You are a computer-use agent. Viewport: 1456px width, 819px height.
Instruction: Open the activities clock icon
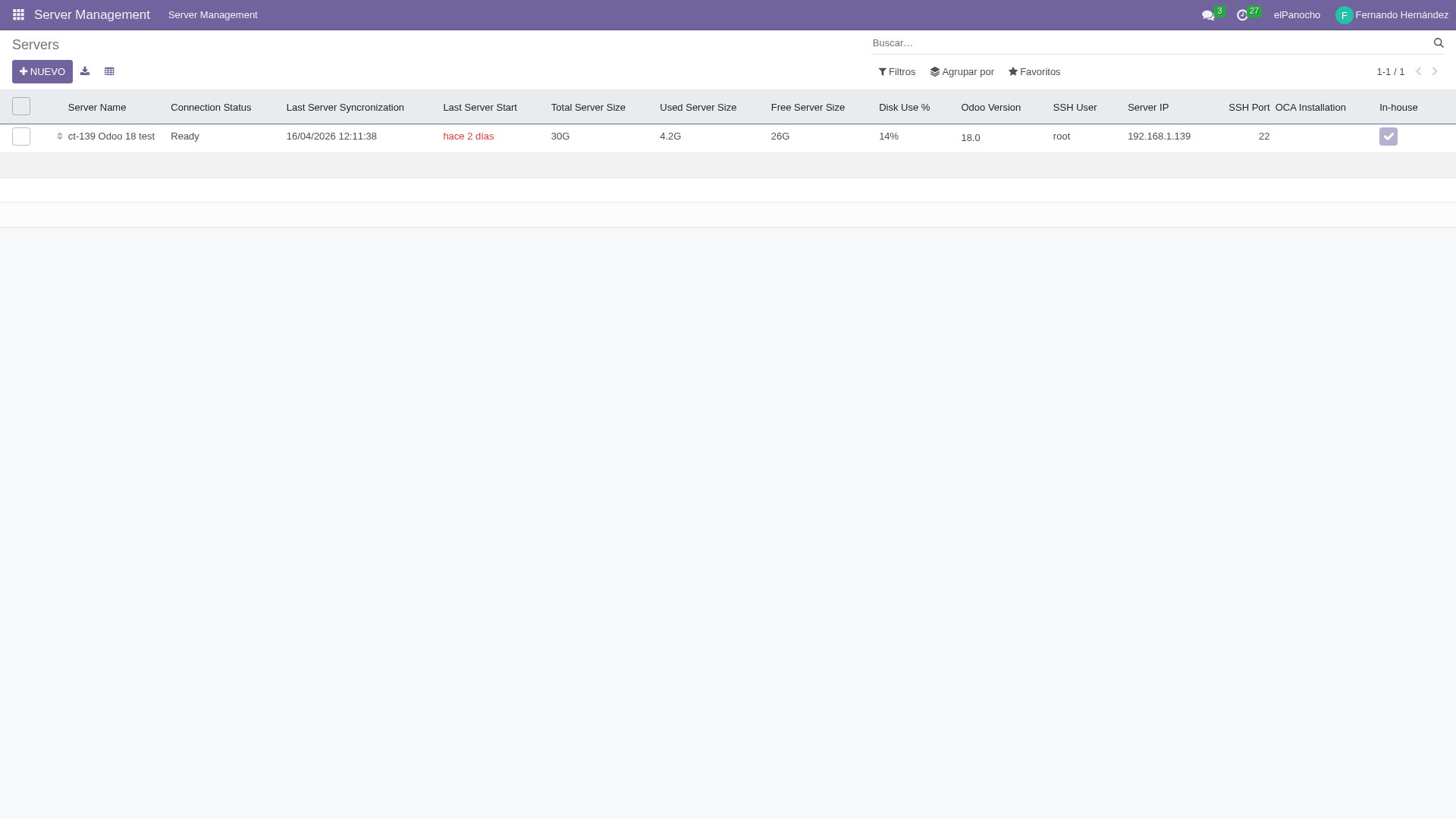pyautogui.click(x=1242, y=15)
